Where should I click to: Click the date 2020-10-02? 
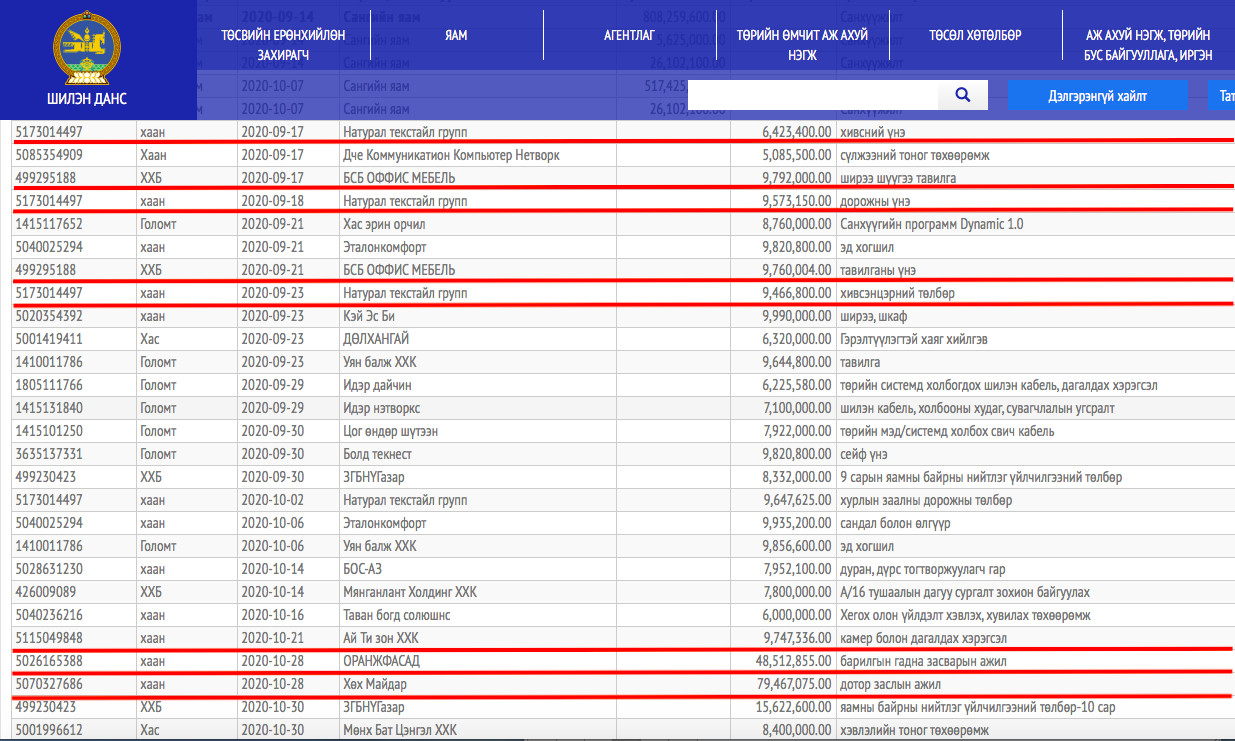coord(272,500)
